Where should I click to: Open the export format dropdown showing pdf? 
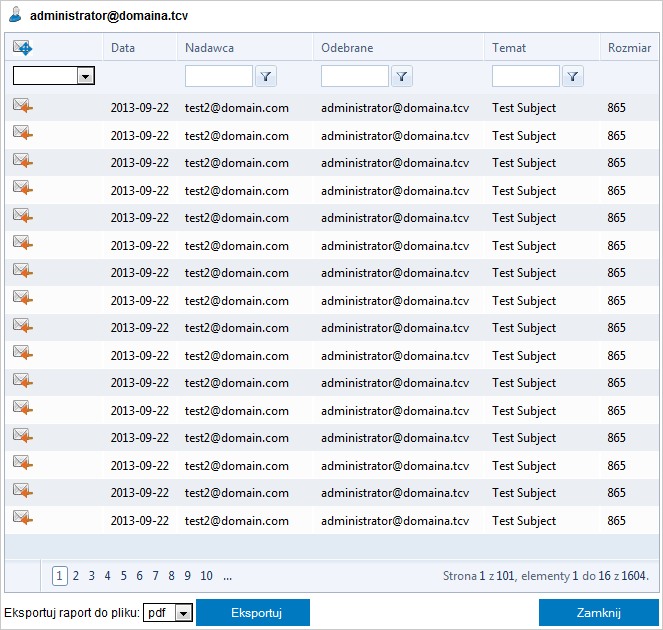(x=184, y=613)
